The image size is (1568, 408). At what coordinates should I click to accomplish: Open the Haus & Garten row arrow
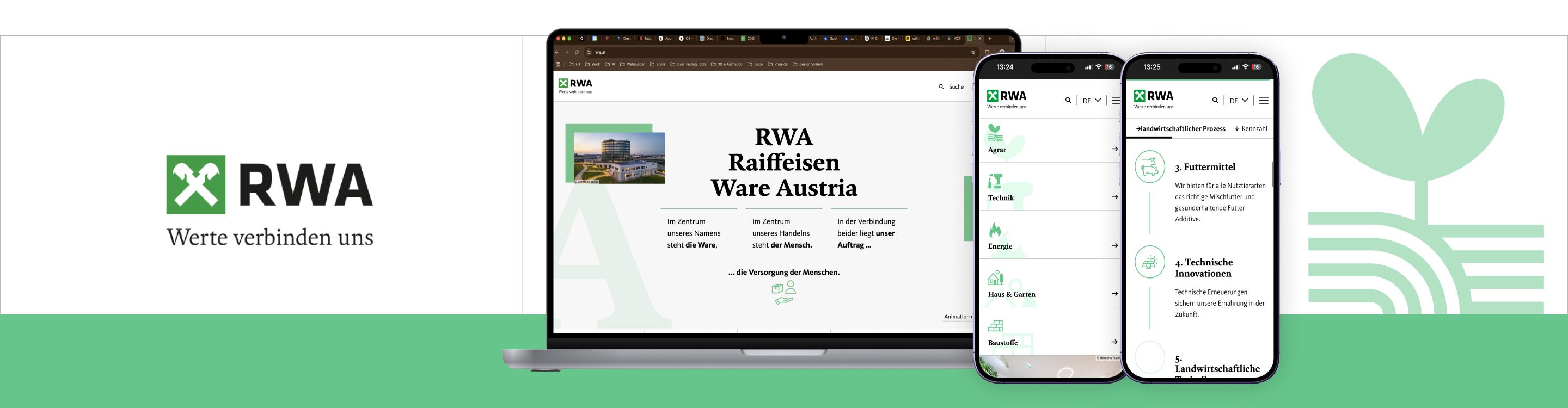pyautogui.click(x=1114, y=294)
